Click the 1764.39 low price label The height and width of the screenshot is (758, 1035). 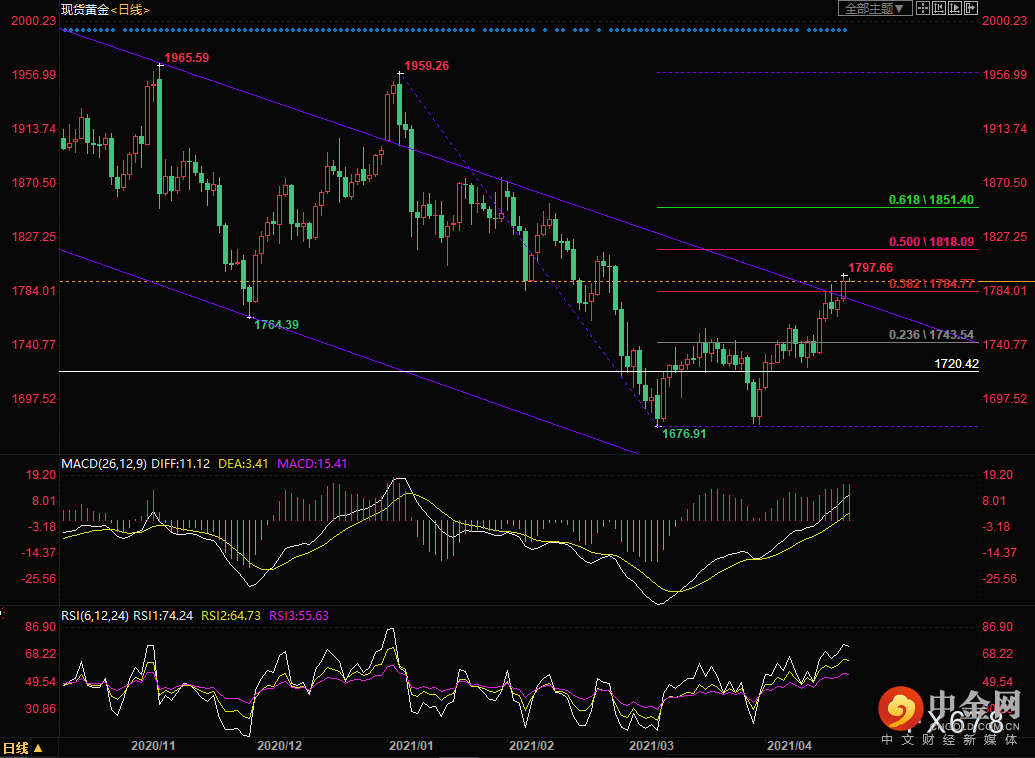[277, 325]
